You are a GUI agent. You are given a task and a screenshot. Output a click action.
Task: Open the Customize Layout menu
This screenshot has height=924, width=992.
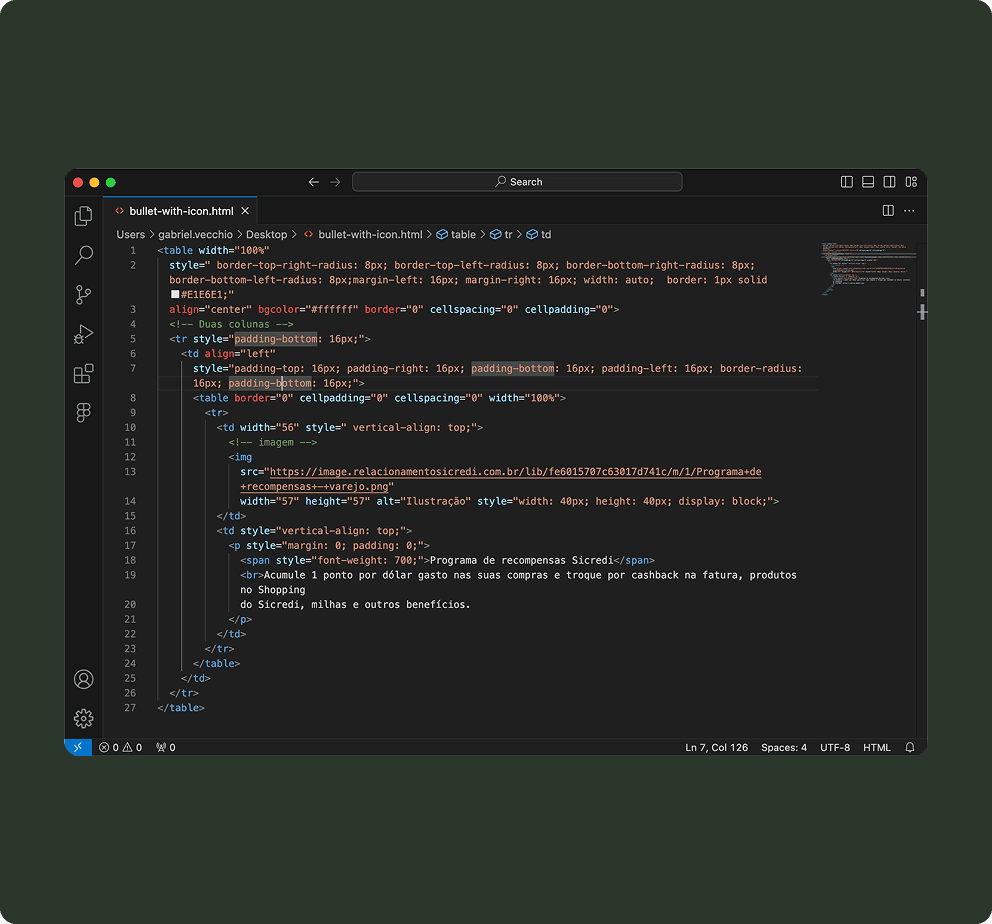911,182
